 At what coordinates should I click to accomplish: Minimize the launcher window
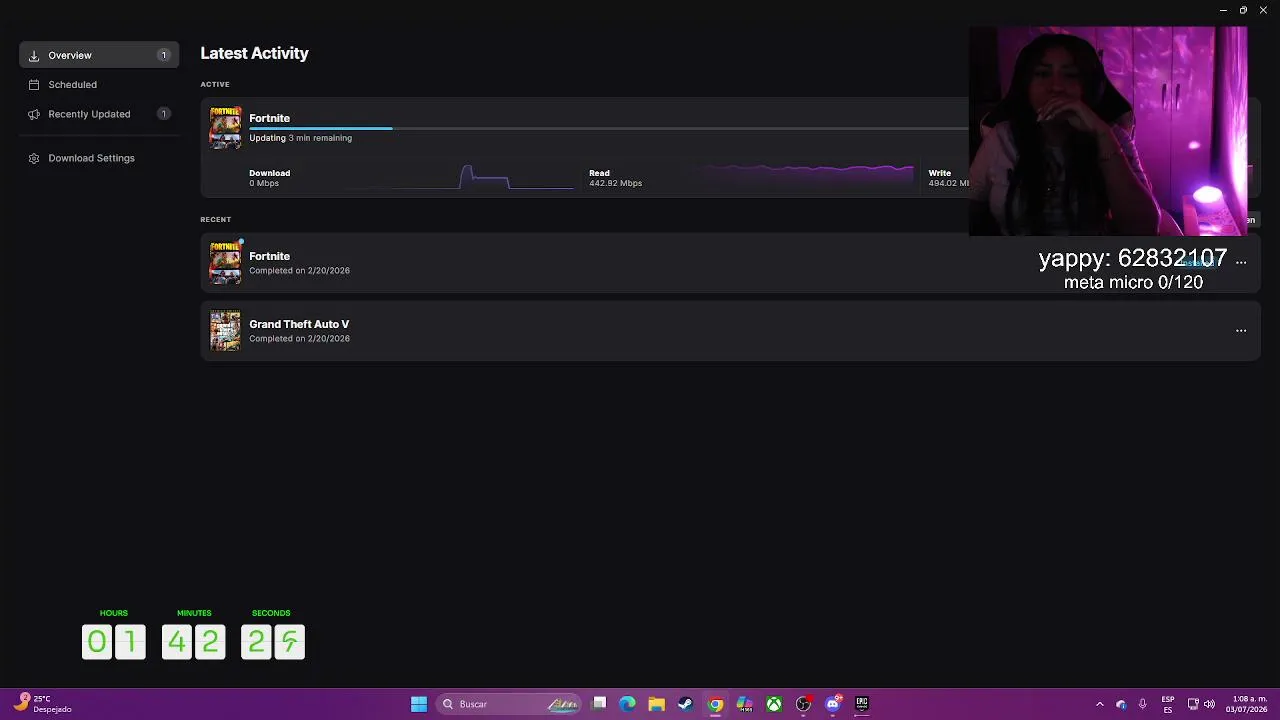tap(1223, 10)
